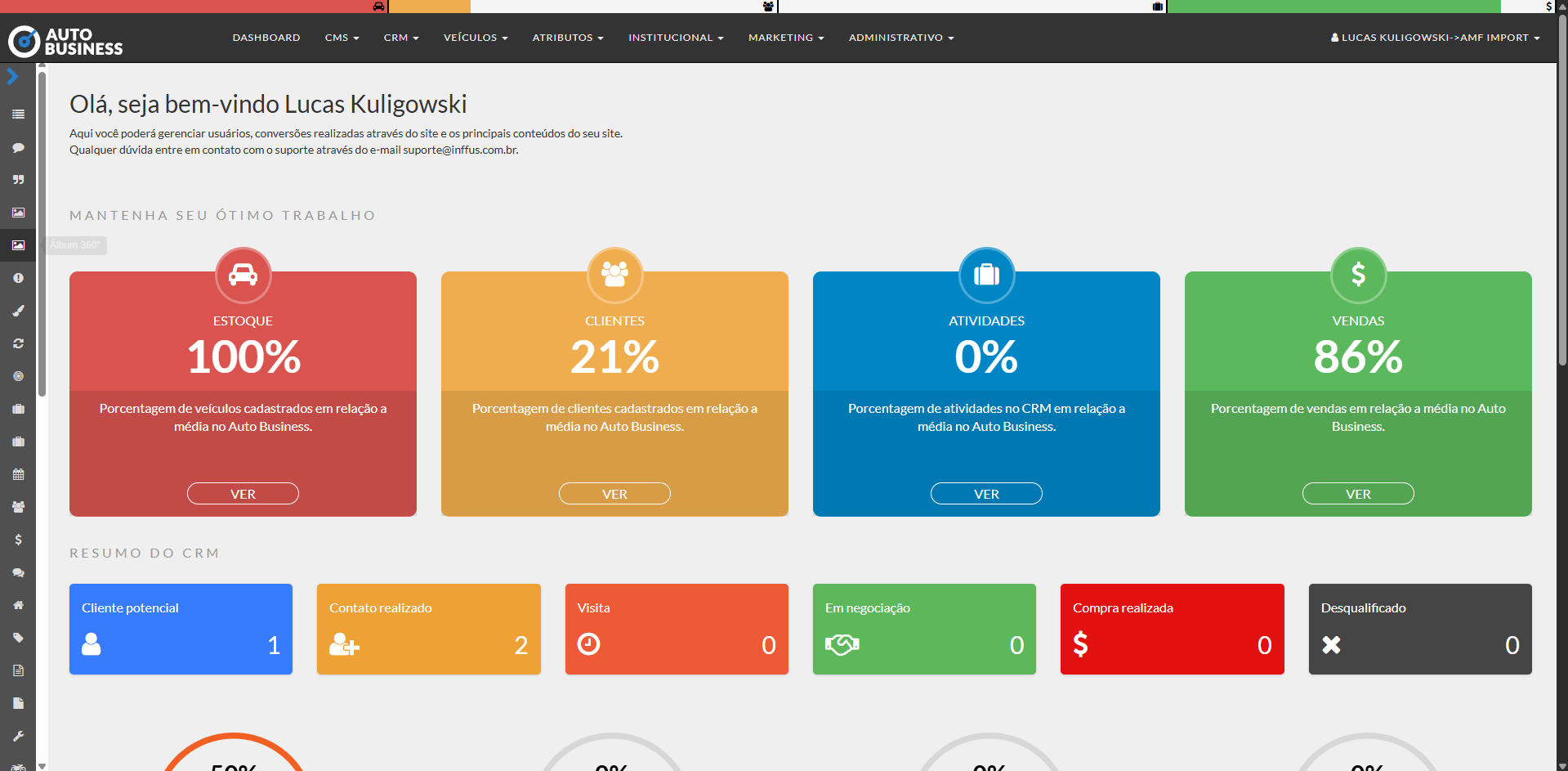Open the lined document sidebar icon
The height and width of the screenshot is (771, 1568).
18,670
